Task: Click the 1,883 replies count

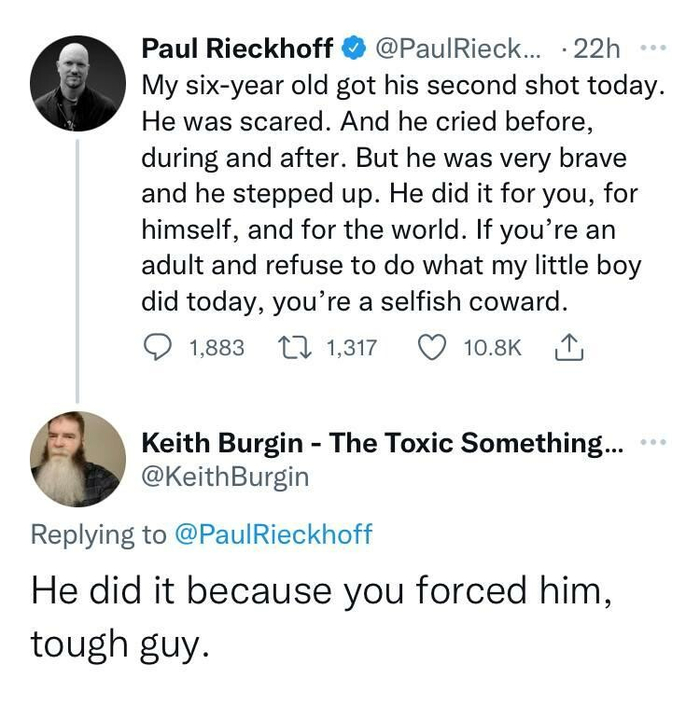Action: (x=215, y=347)
